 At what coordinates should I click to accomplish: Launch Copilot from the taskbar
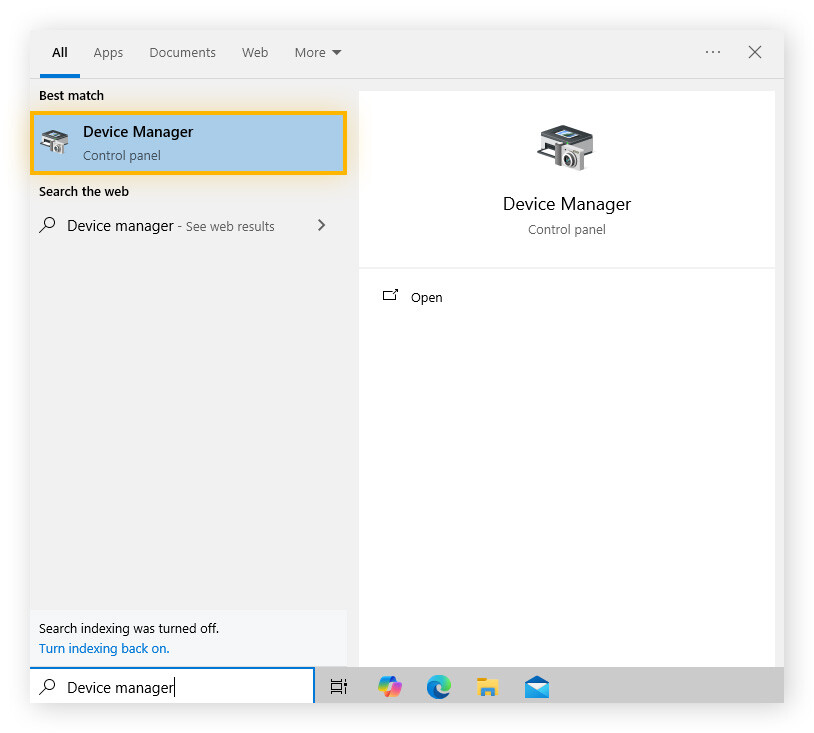pyautogui.click(x=390, y=687)
